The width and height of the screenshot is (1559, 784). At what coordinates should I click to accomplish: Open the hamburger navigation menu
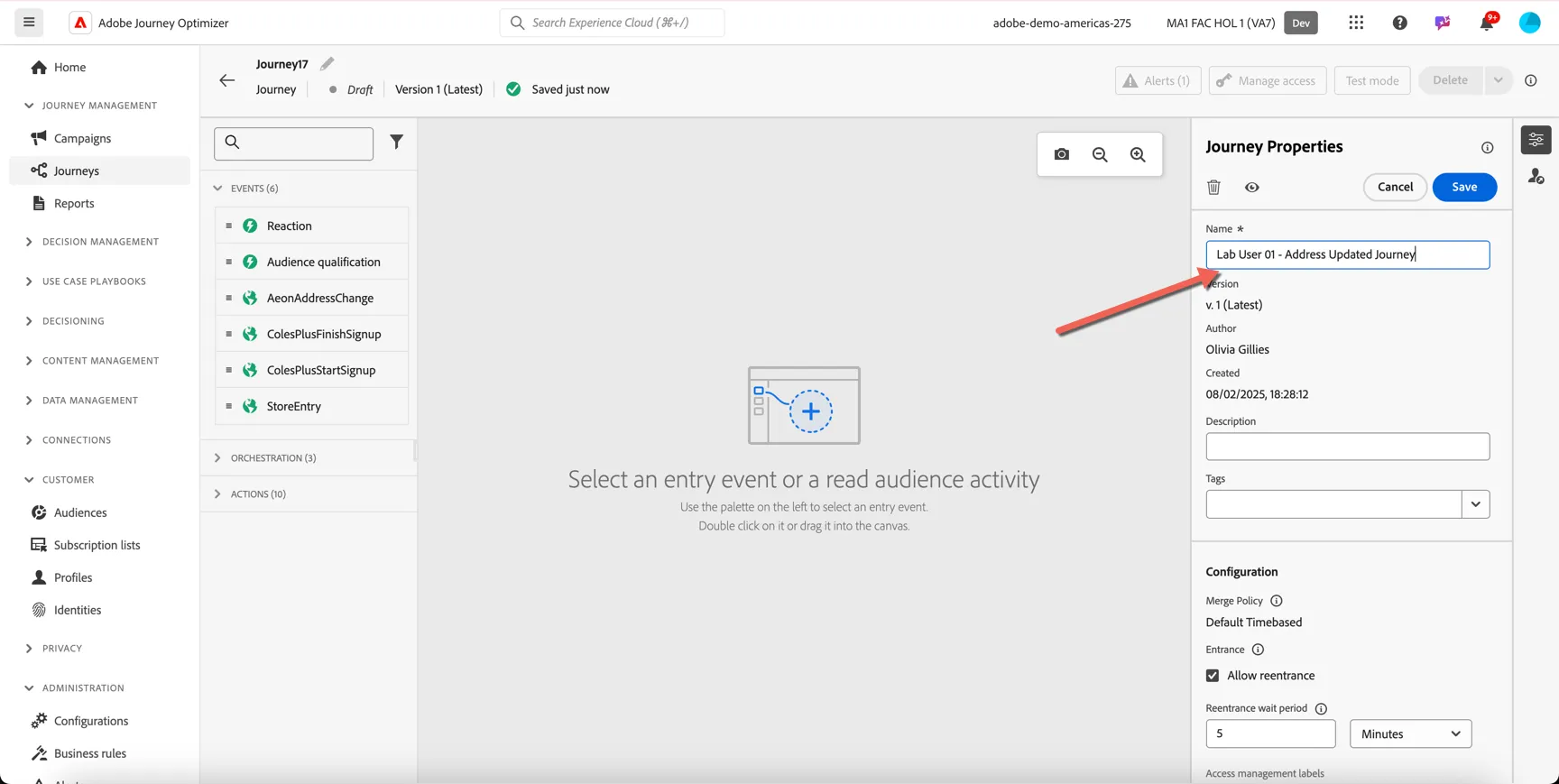point(29,23)
